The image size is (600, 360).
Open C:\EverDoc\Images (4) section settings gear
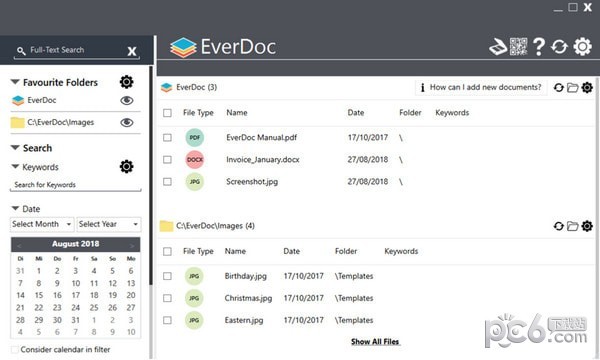click(587, 226)
